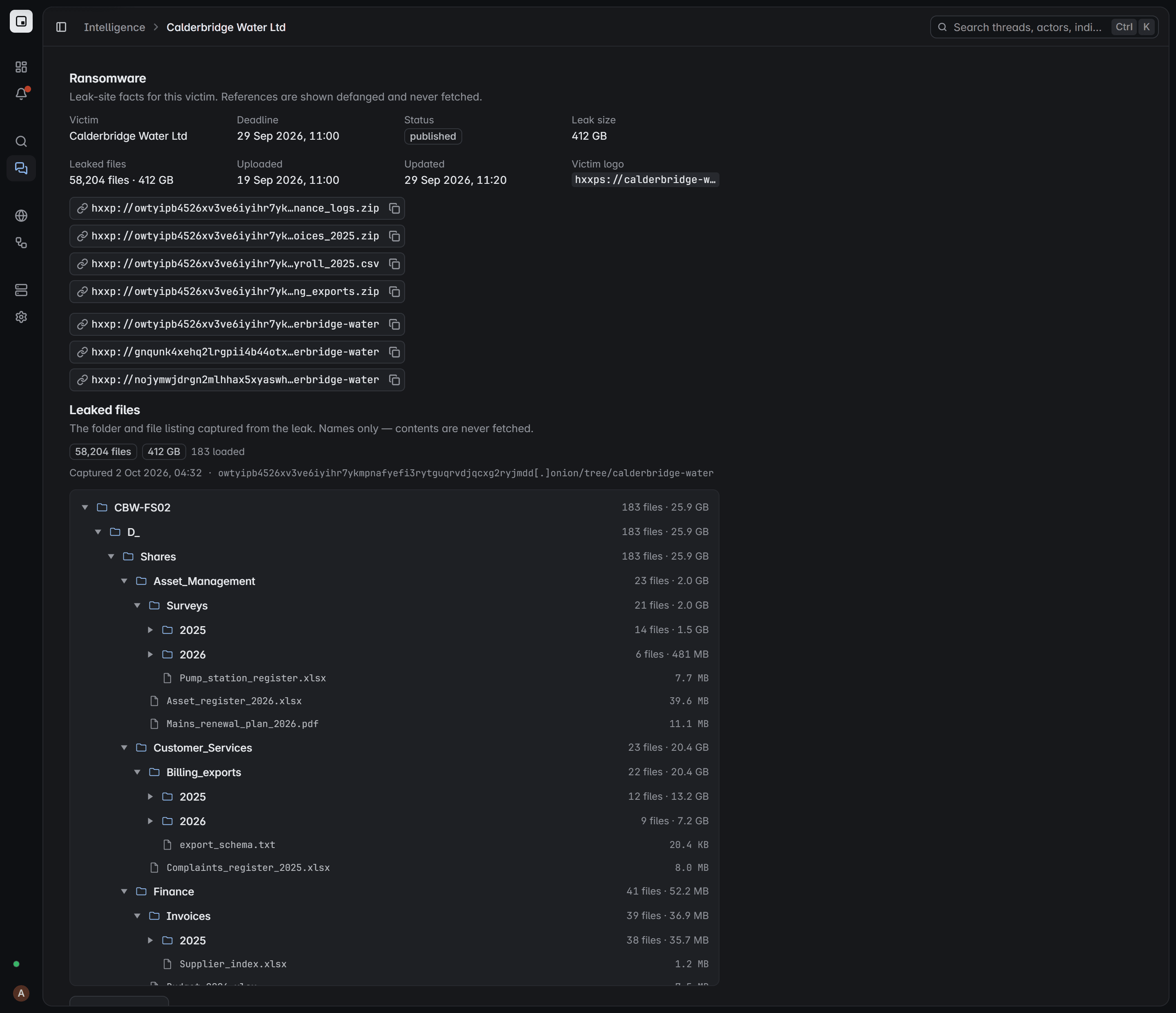Copy the gnqunk4xehq2 onion link
The image size is (1176, 1013).
pos(394,352)
